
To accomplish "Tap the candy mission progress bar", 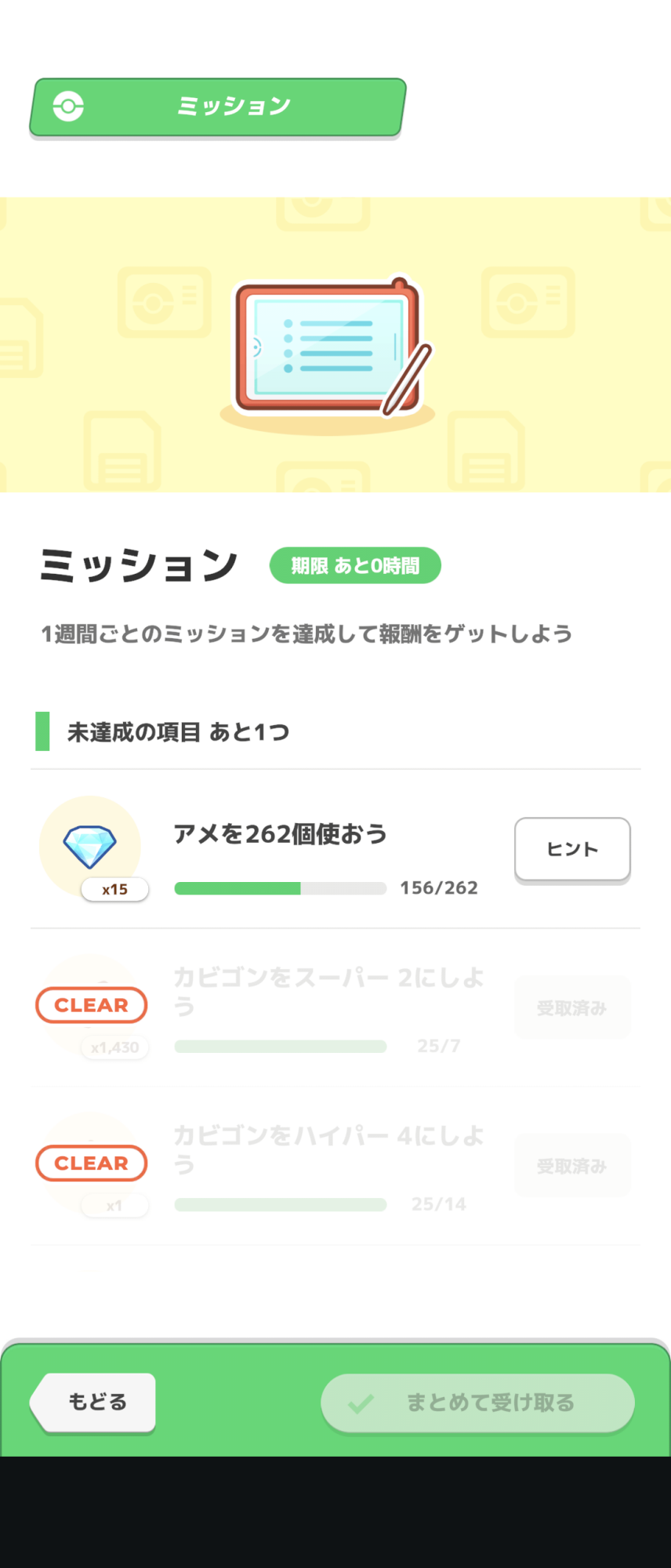I will (x=281, y=888).
